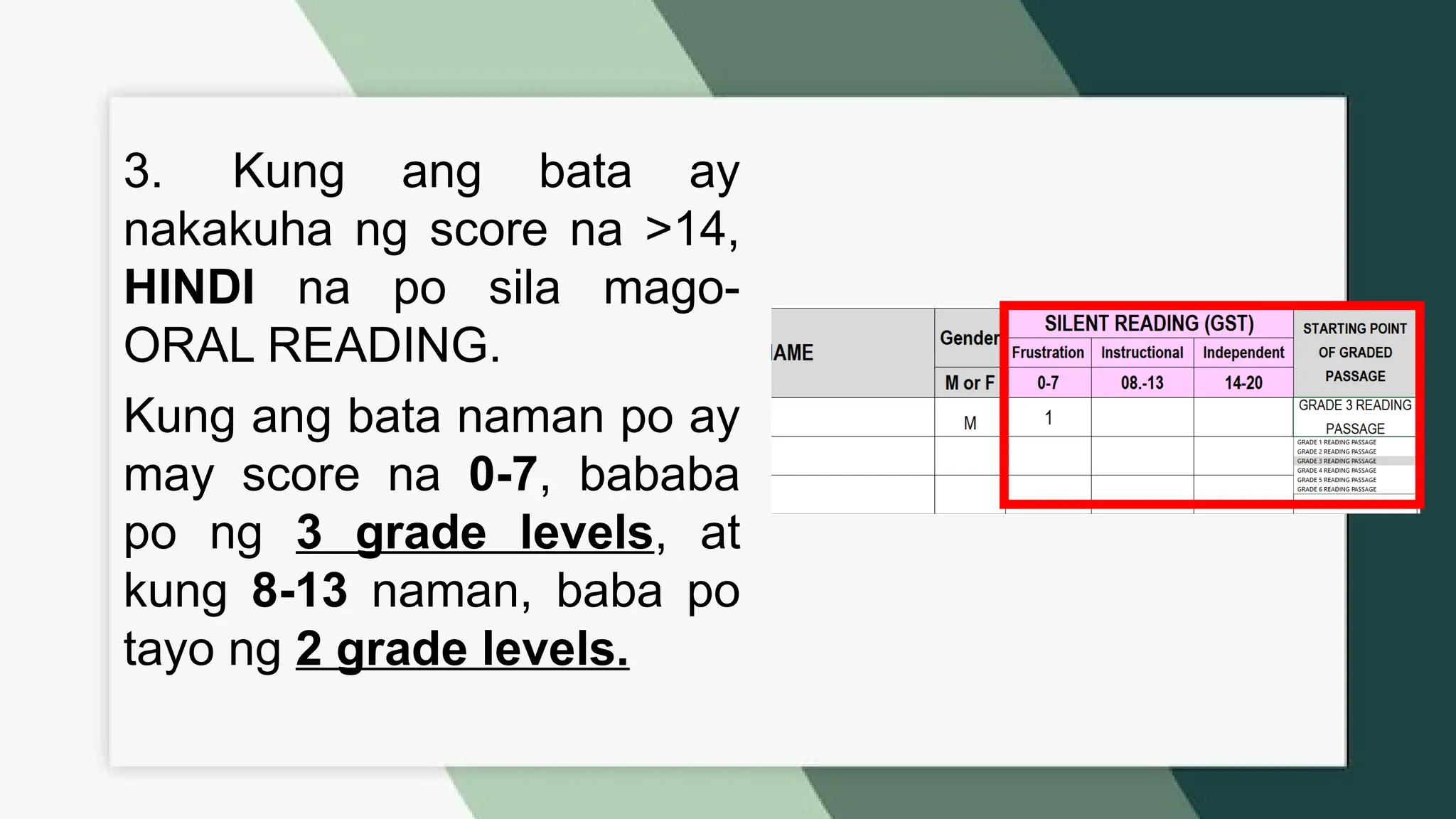1456x819 pixels.
Task: Click the bold word HINDI in the slide
Action: (189, 288)
